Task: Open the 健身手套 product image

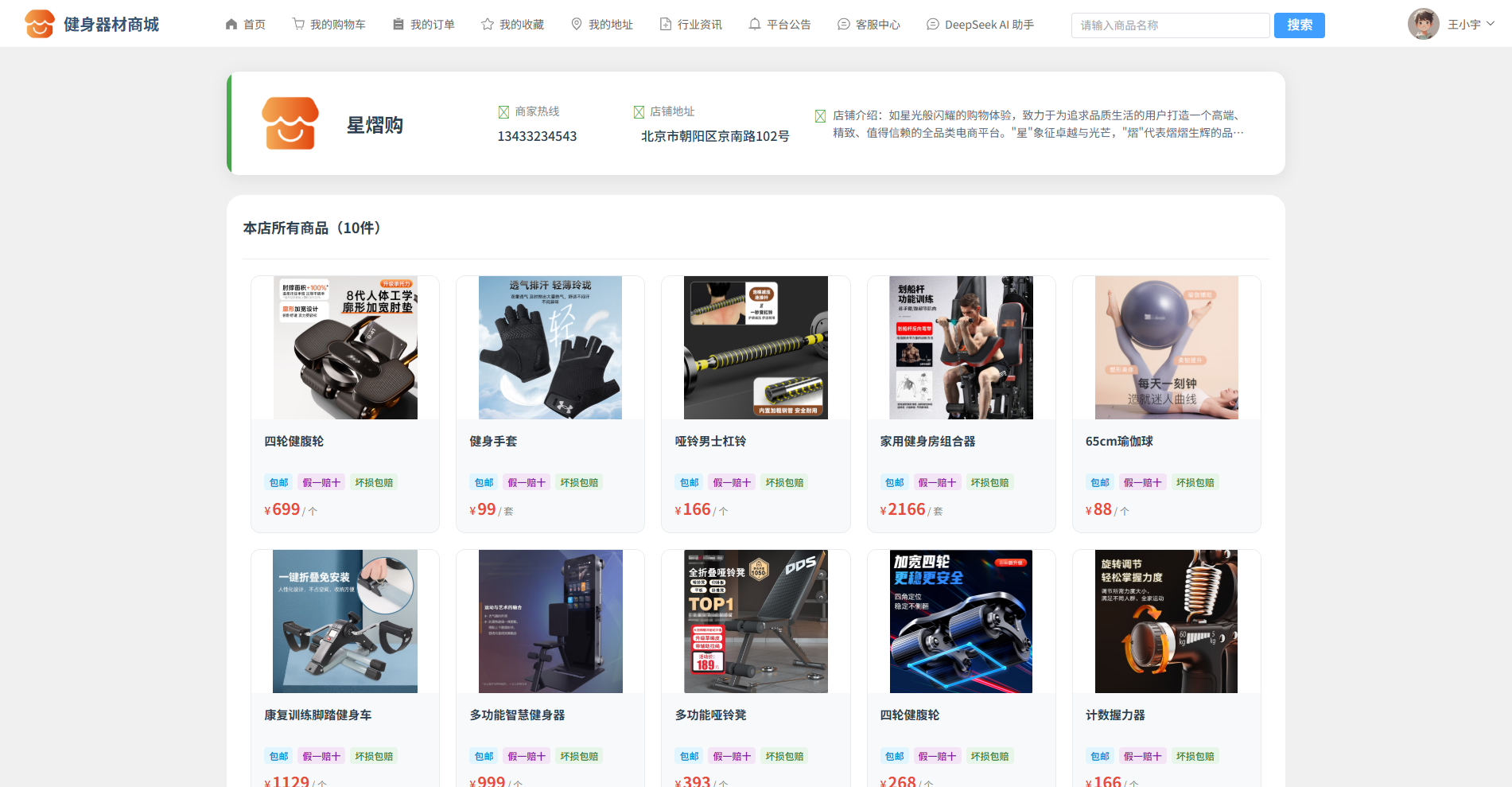Action: coord(550,348)
